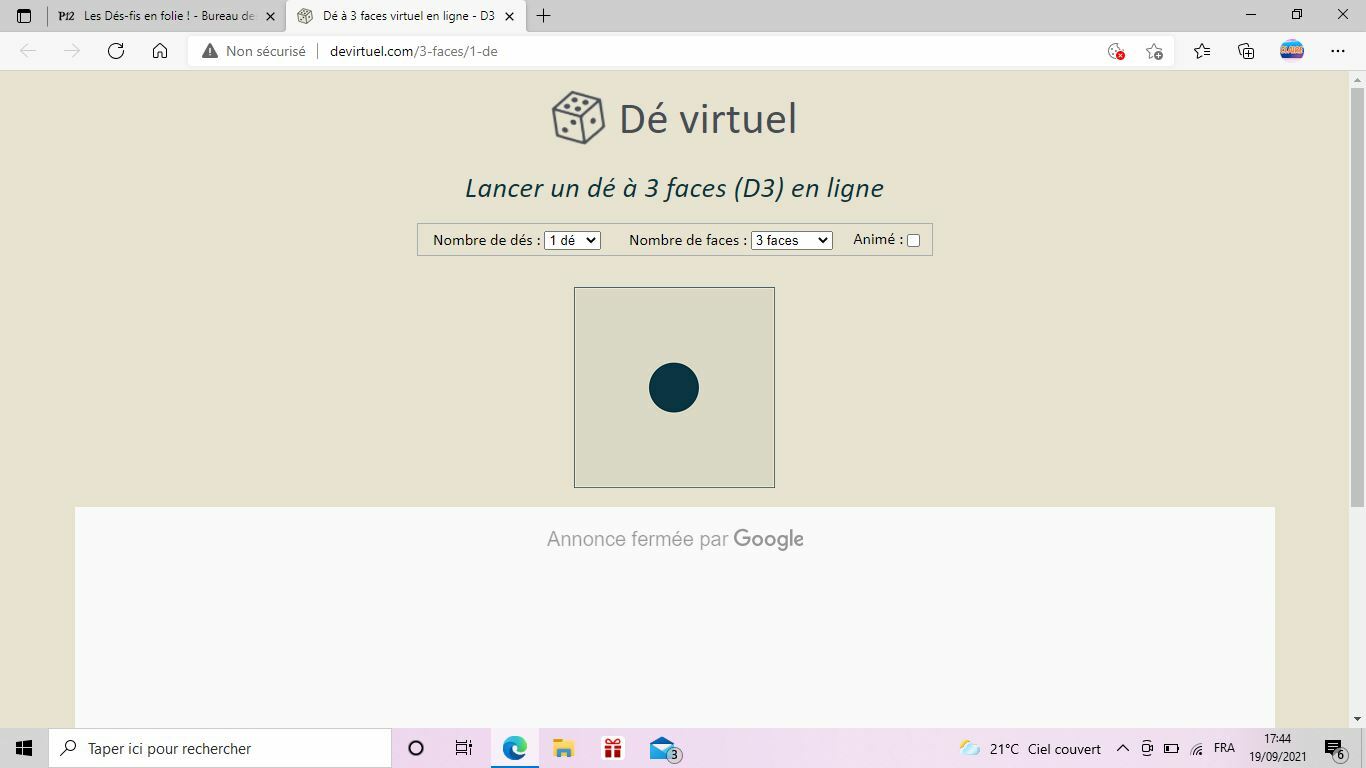Show the Non sécurisé site information
This screenshot has width=1366, height=768.
tap(254, 51)
